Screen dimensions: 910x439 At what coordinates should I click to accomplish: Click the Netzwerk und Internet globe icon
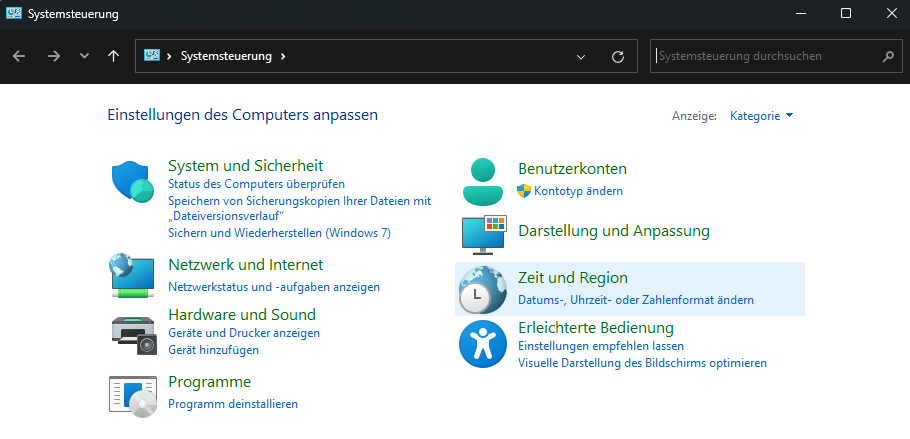(132, 276)
